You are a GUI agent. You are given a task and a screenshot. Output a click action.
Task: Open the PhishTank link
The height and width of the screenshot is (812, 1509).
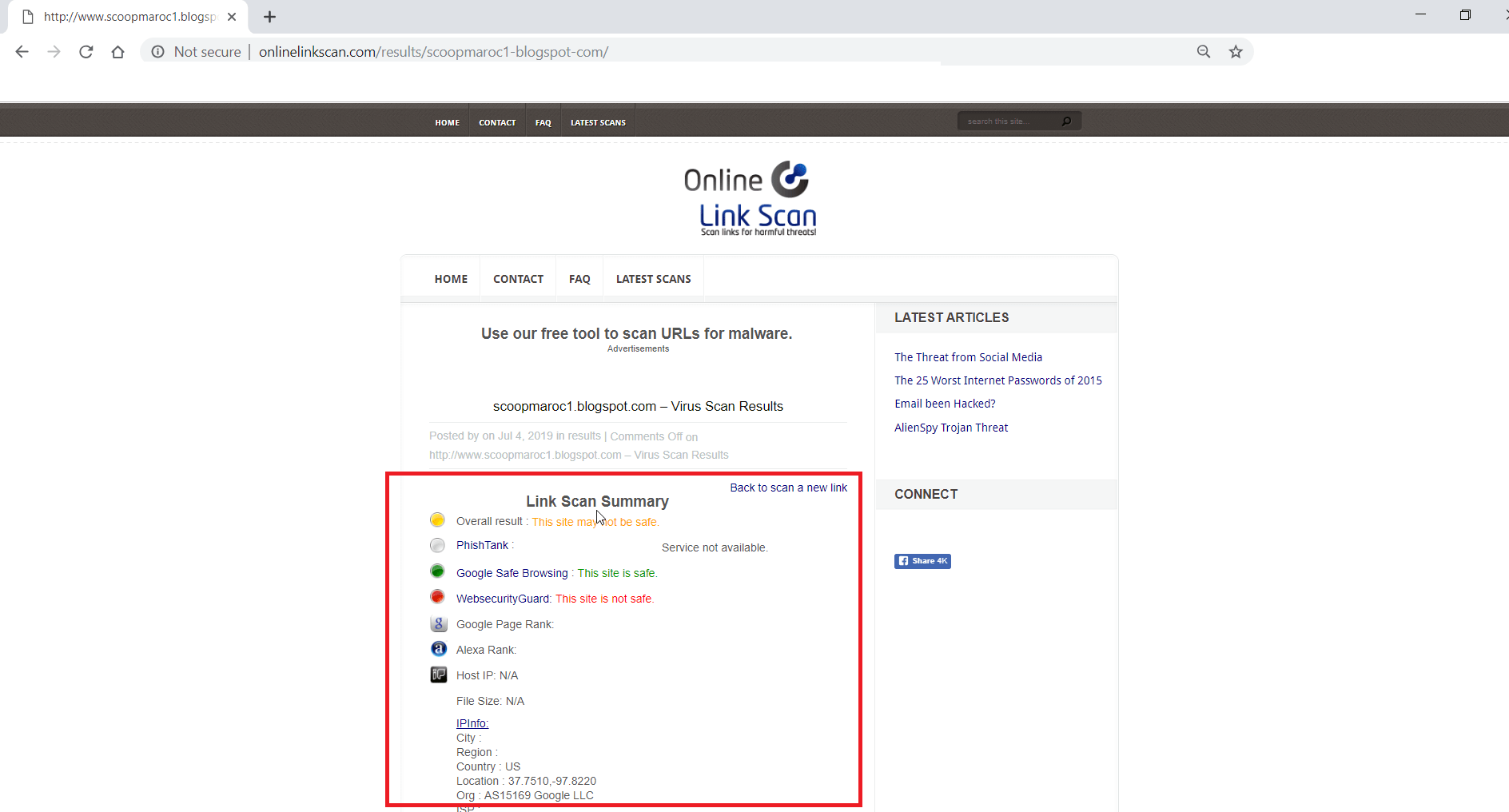coord(482,545)
